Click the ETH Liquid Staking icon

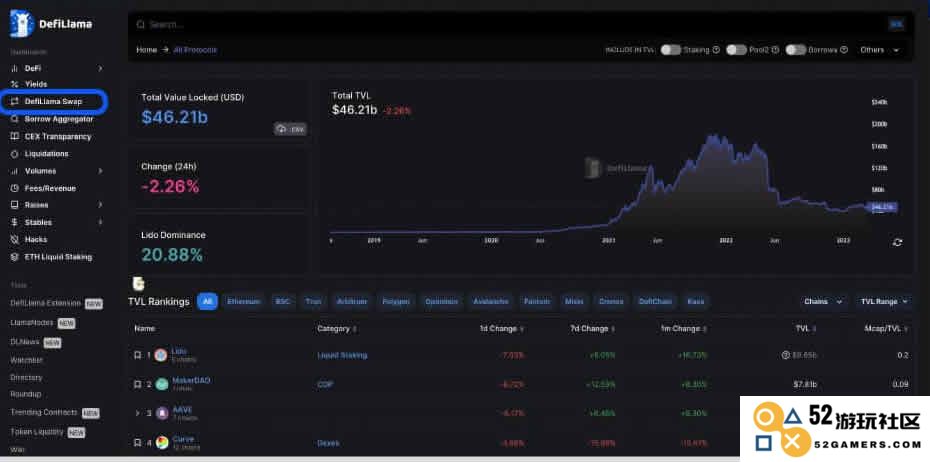coord(14,257)
